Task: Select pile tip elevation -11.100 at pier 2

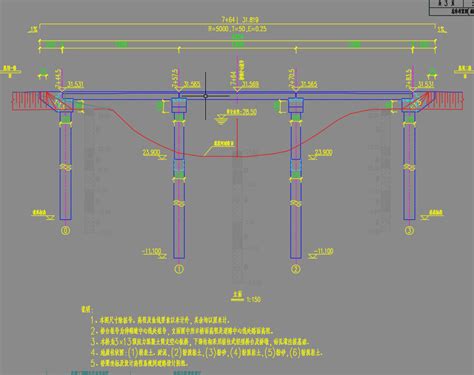Action: coord(323,251)
